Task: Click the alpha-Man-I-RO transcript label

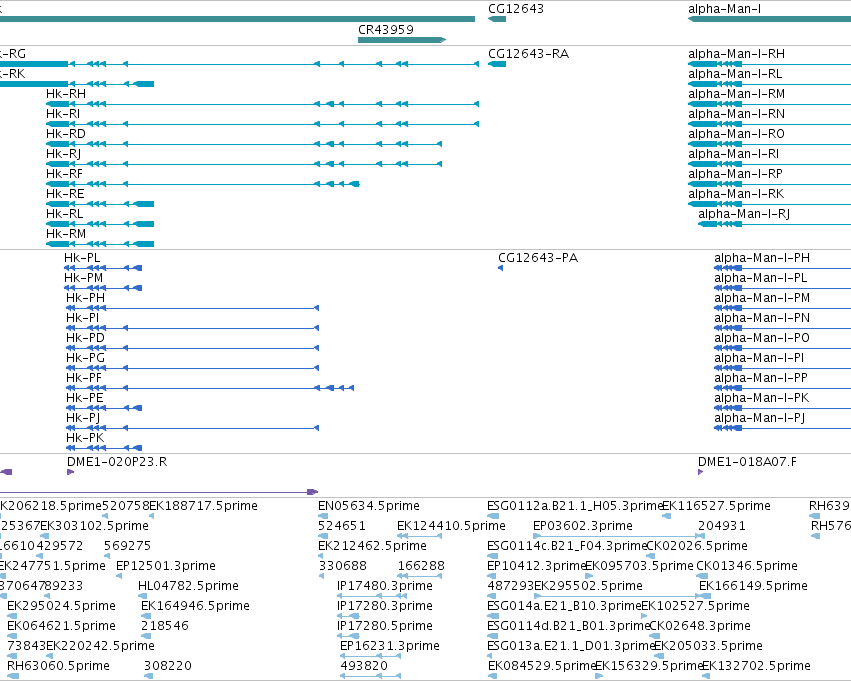Action: (x=736, y=134)
